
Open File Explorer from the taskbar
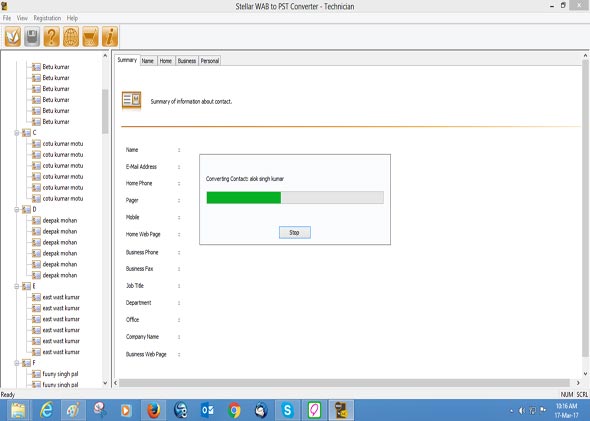click(x=18, y=410)
